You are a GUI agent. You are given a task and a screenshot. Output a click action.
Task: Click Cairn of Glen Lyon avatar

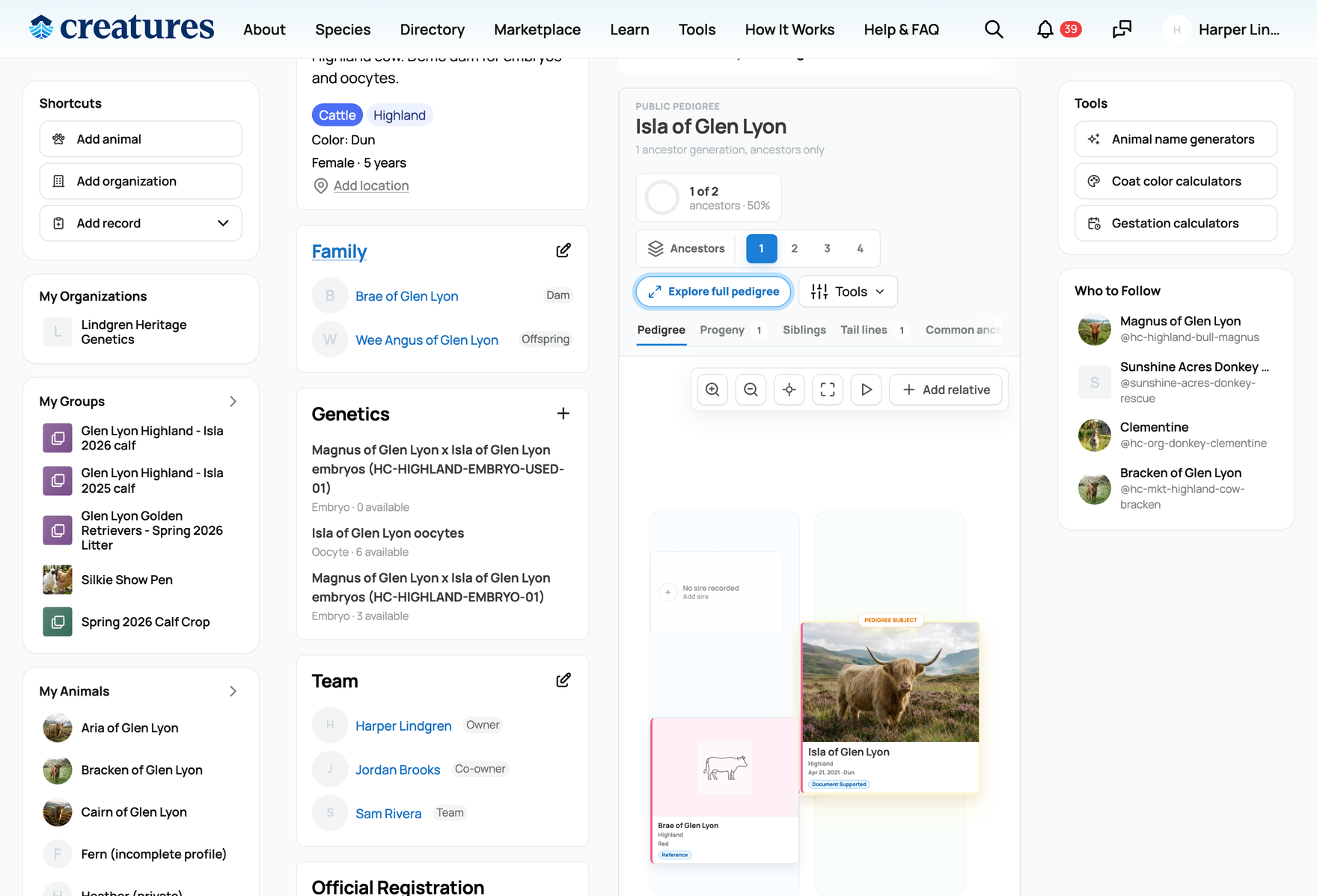pyautogui.click(x=58, y=812)
